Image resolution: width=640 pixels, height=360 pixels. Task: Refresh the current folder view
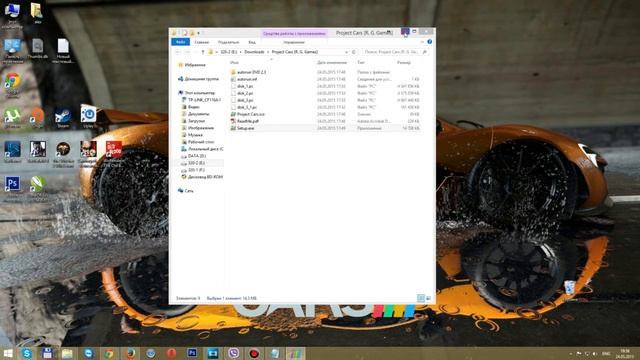[354, 52]
